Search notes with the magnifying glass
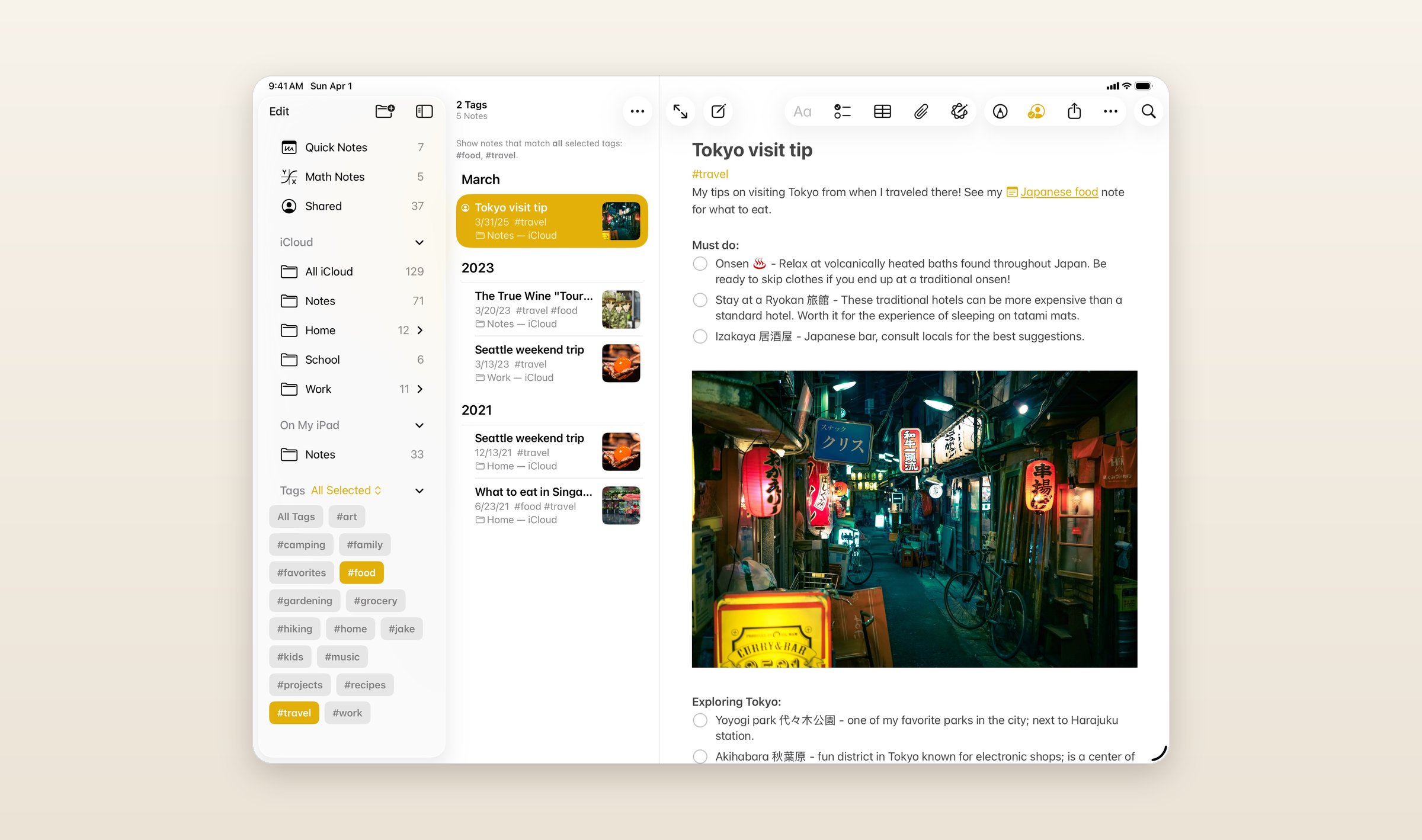 point(1148,111)
